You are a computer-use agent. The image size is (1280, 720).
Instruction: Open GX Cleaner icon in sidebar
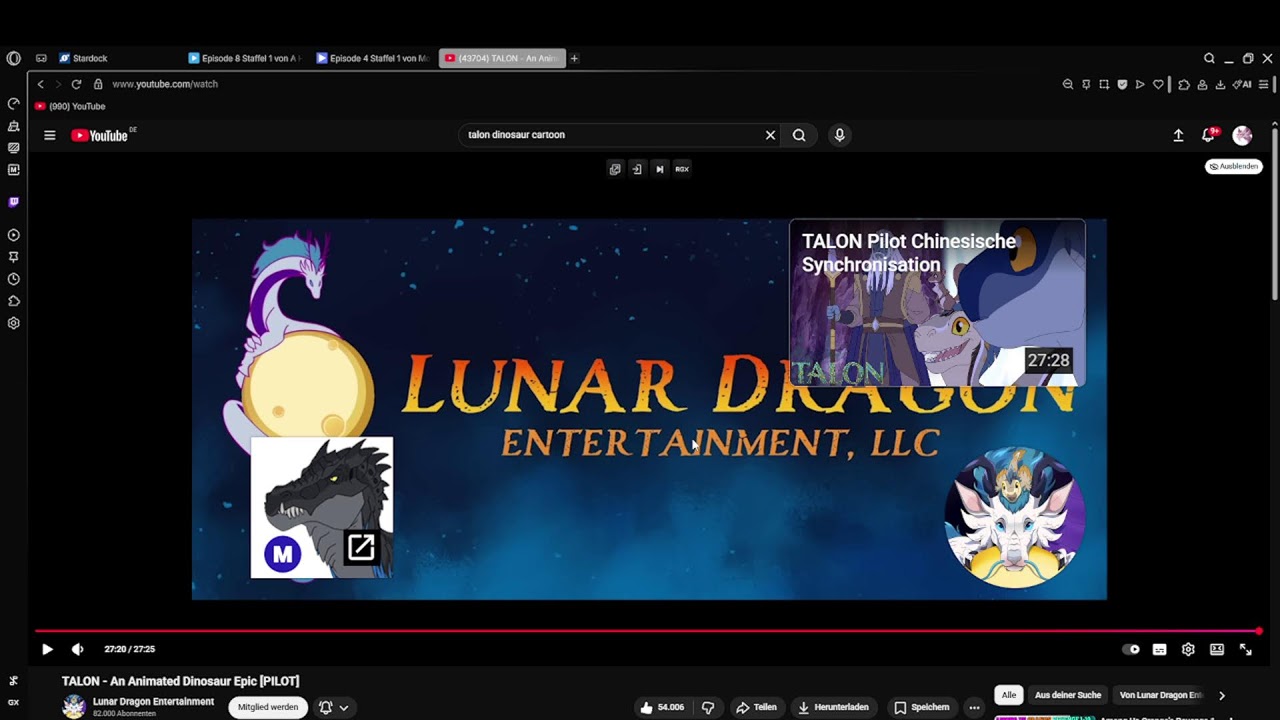tap(13, 126)
